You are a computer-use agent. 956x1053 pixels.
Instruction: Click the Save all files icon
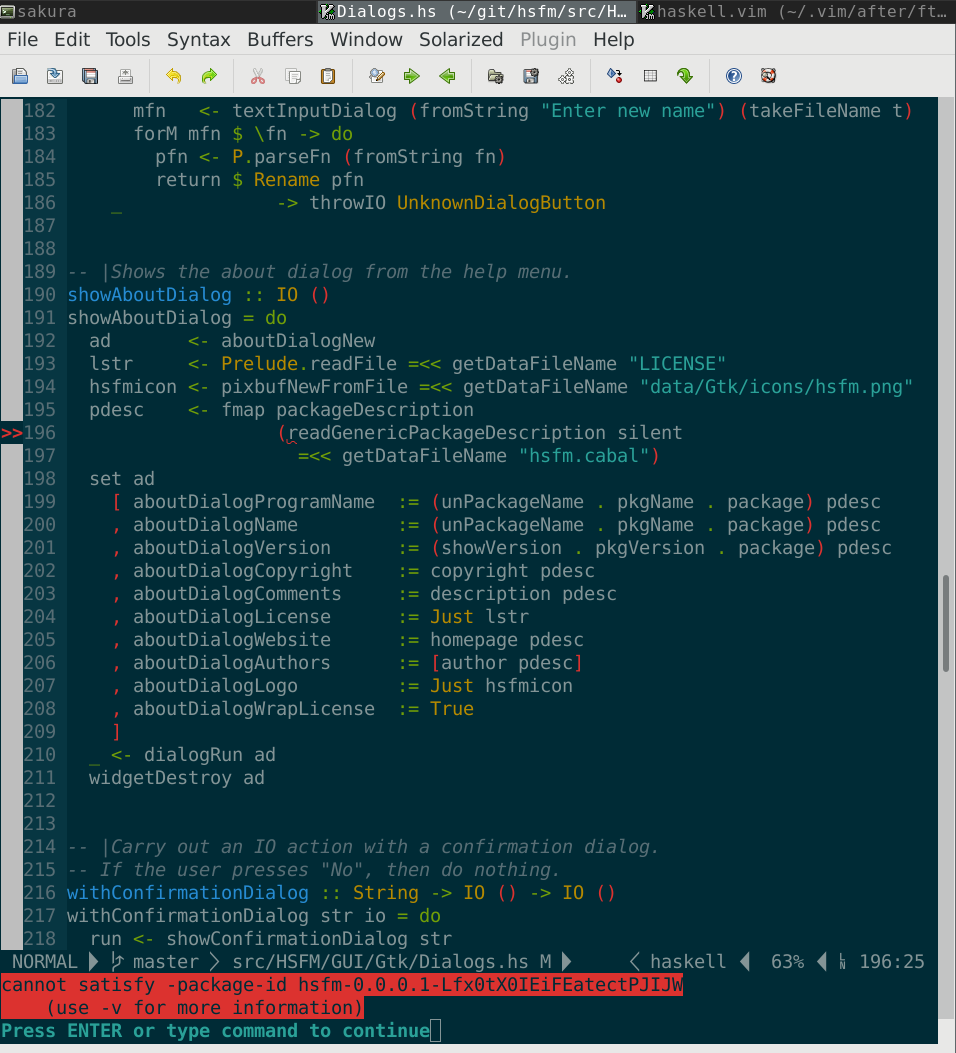(90, 76)
